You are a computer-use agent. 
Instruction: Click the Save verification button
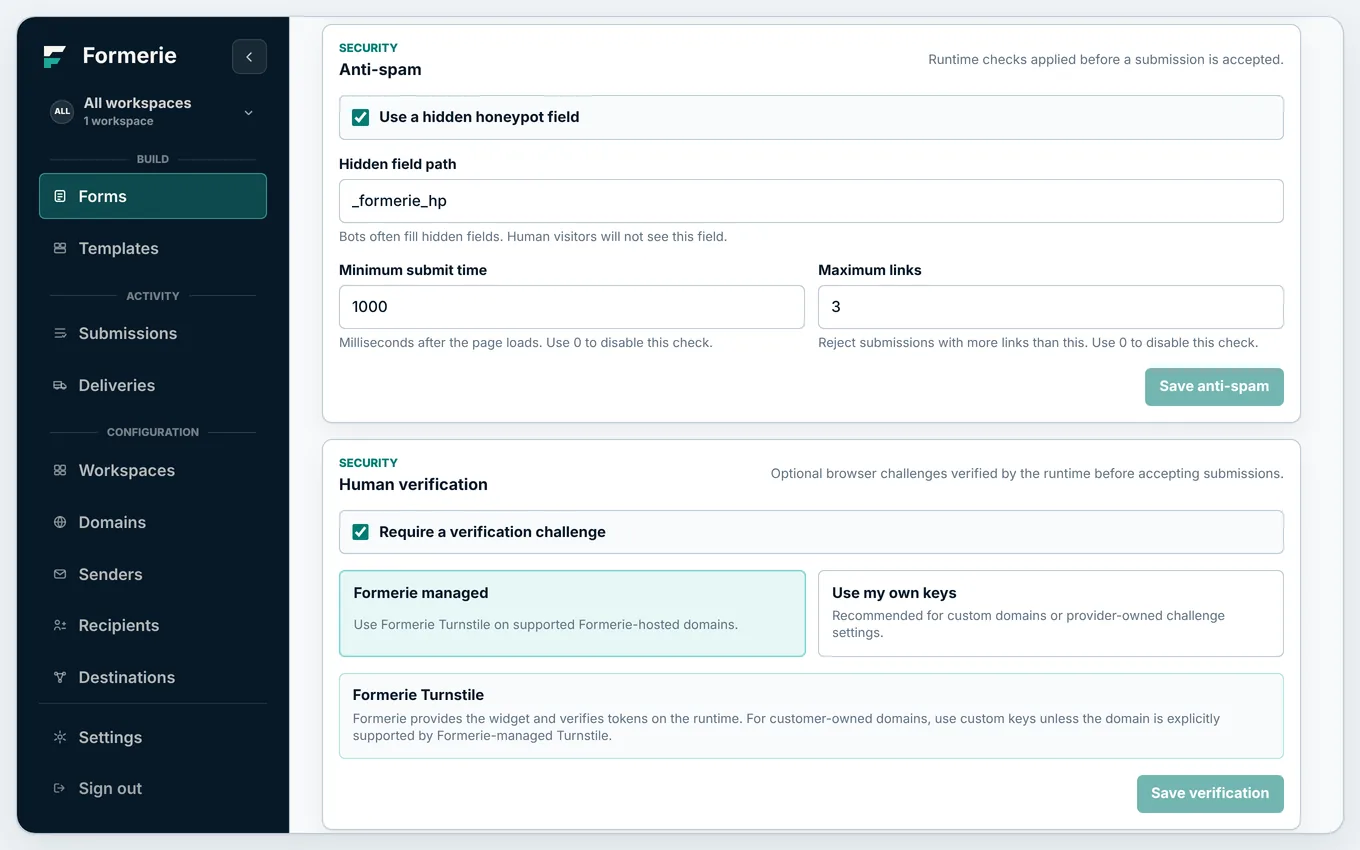pyautogui.click(x=1210, y=793)
